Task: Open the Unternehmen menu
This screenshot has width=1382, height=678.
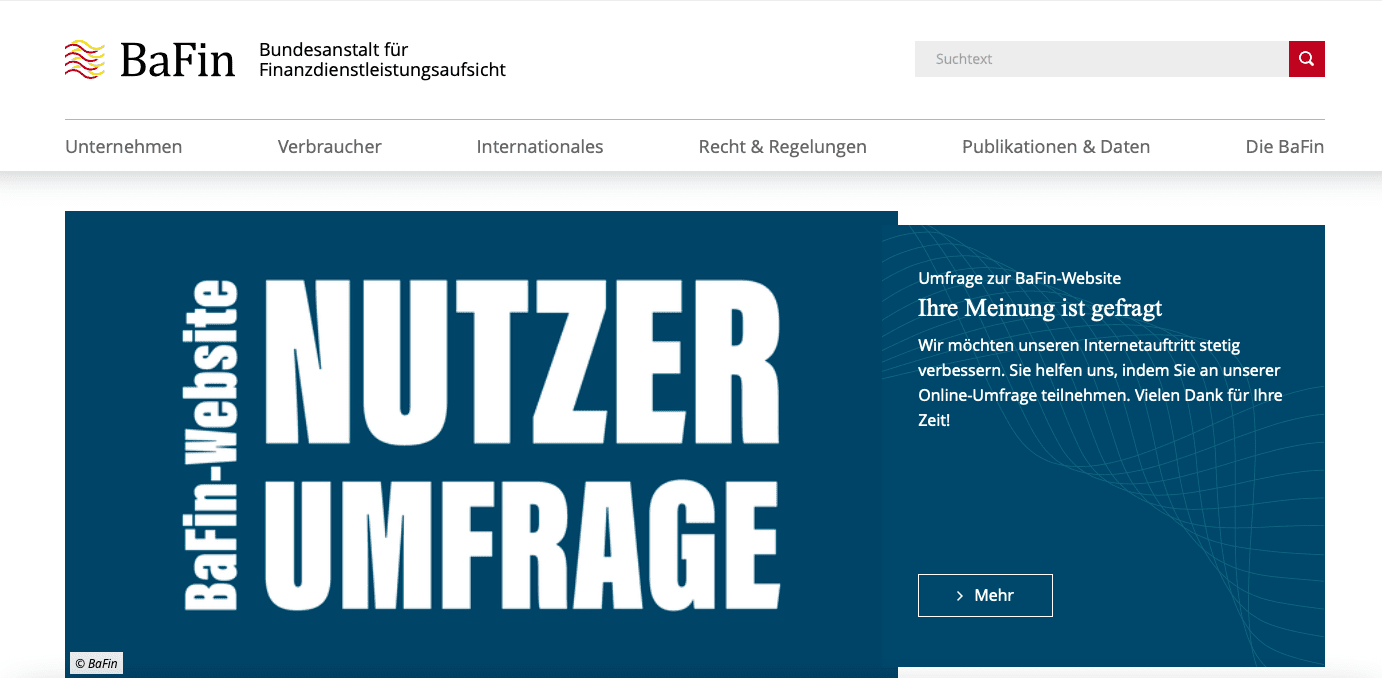Action: (124, 147)
